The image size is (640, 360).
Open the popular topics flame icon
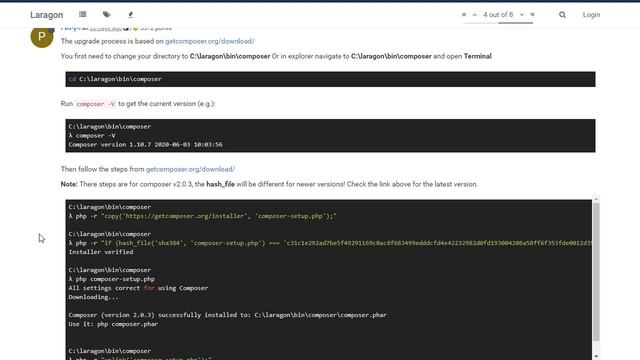coord(131,14)
